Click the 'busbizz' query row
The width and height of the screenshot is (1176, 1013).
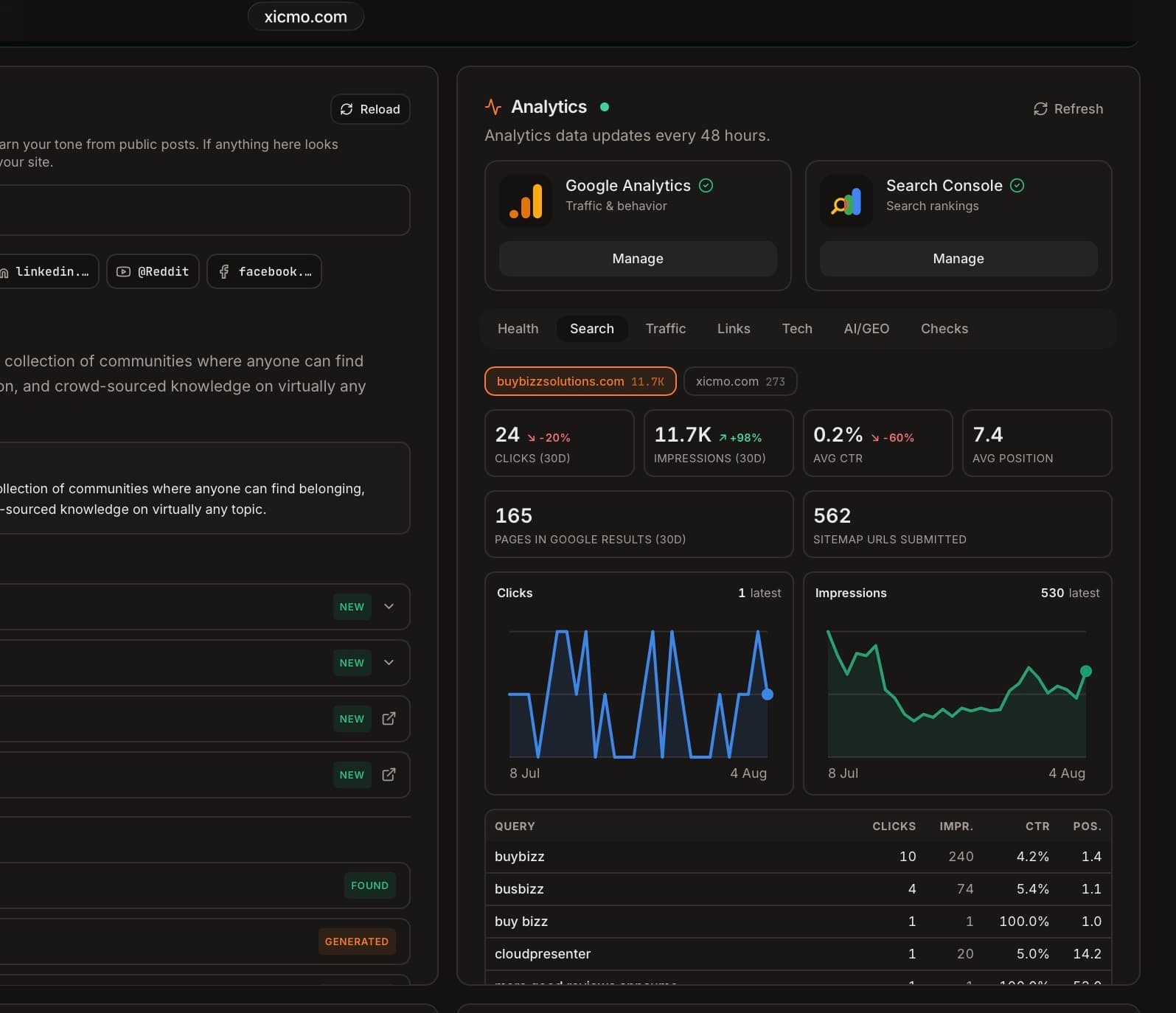tap(799, 889)
